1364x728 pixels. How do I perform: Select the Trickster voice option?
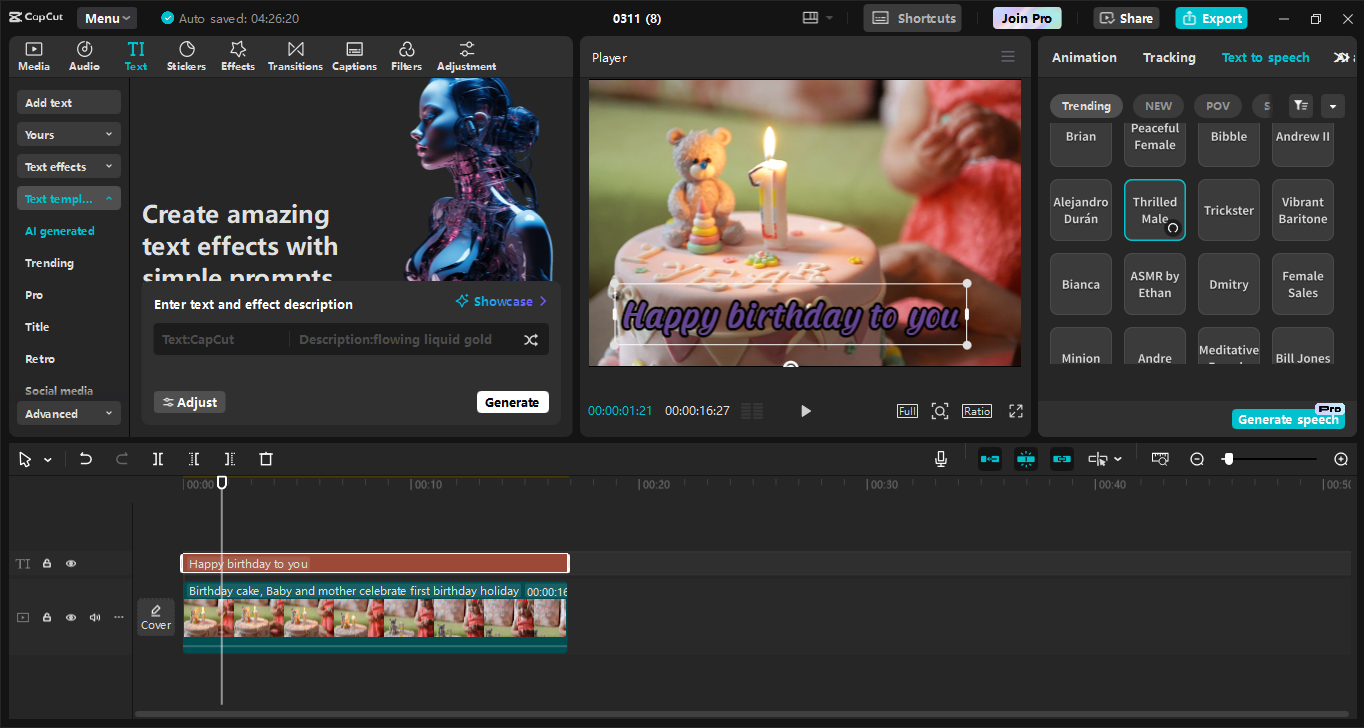coord(1228,211)
